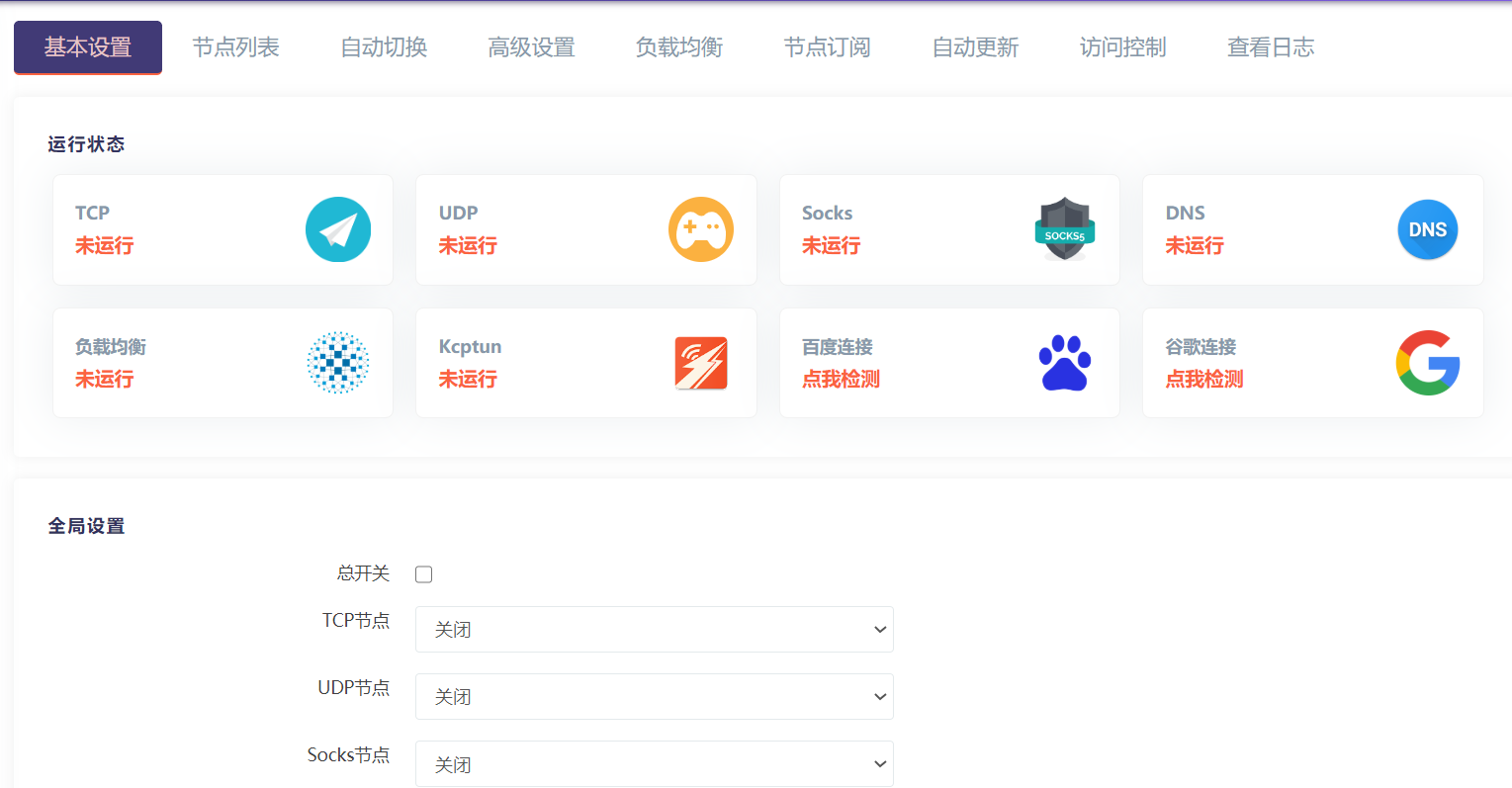Switch to the 查看日志 tab

pos(1270,46)
